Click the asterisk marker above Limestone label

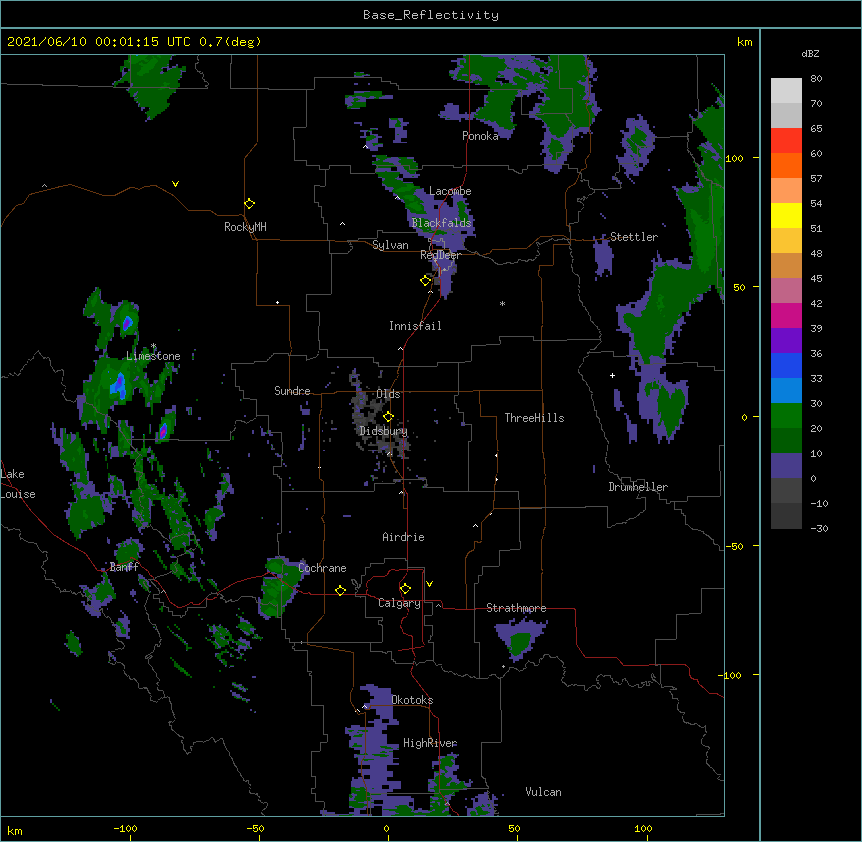(153, 346)
